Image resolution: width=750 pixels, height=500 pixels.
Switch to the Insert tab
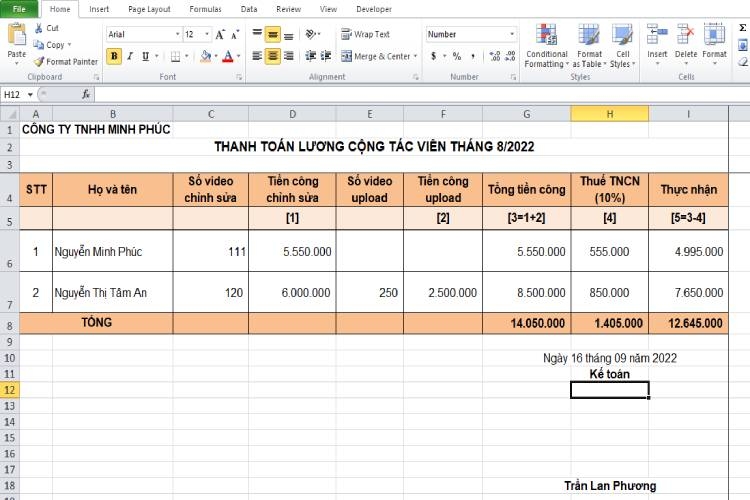point(99,9)
